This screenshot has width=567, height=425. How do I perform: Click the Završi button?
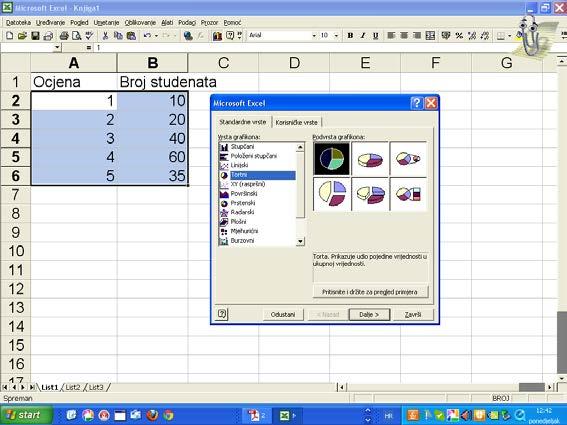coord(413,314)
